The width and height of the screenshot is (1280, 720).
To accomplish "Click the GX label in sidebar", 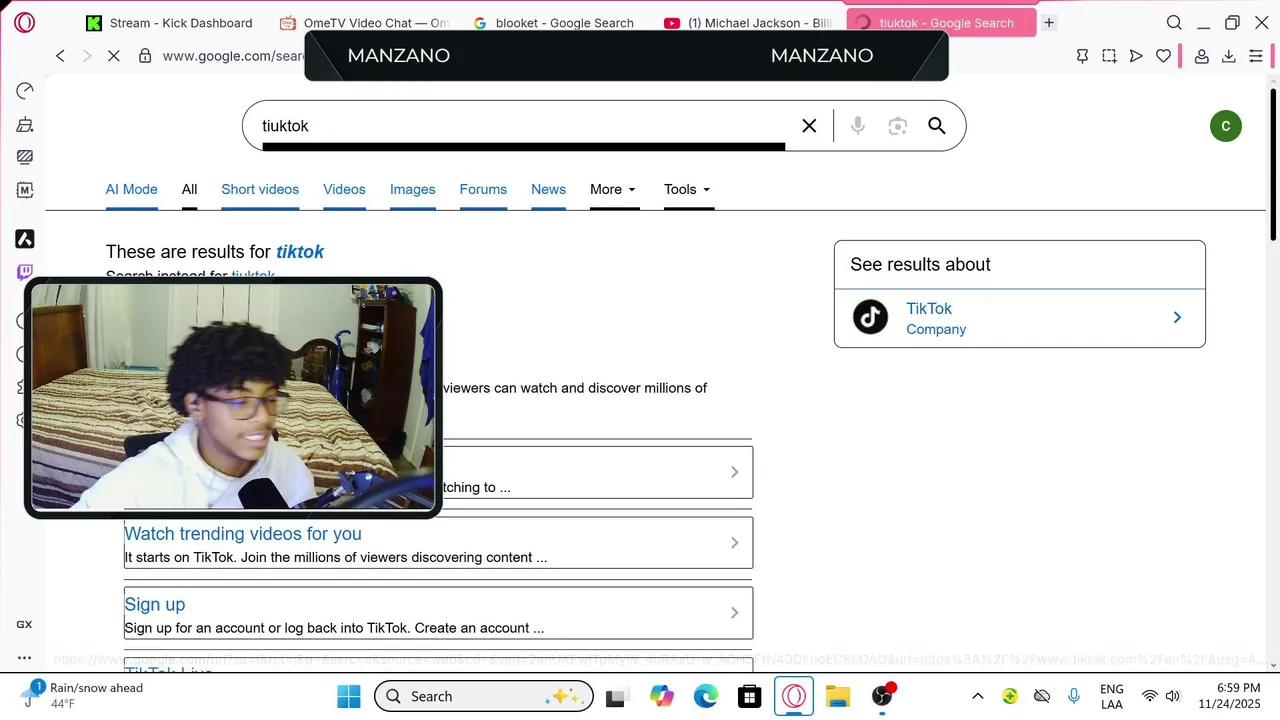I will click(x=24, y=624).
